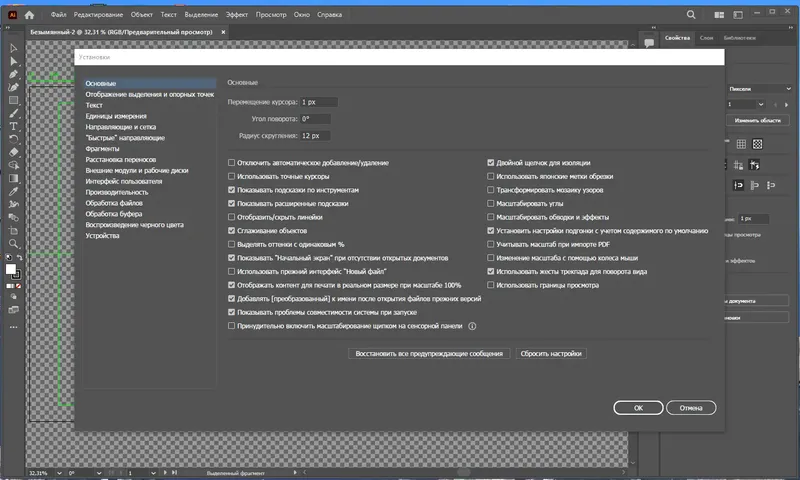This screenshot has width=800, height=480.
Task: Select the Selection tool arrow
Action: click(x=14, y=48)
